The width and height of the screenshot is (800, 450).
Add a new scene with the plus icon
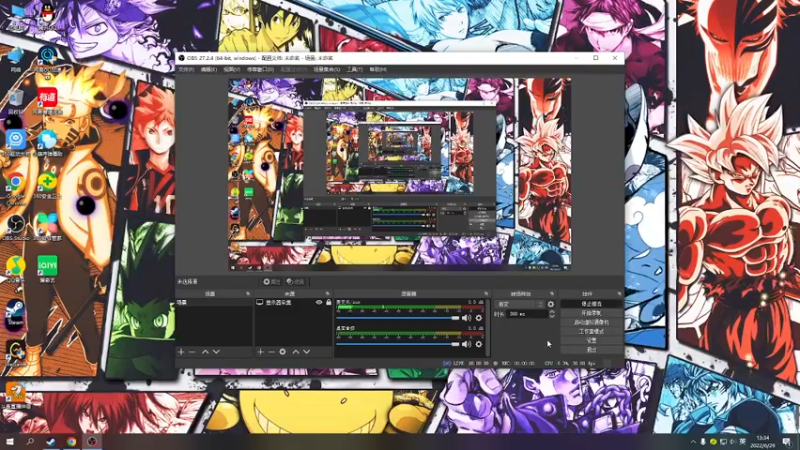pyautogui.click(x=181, y=352)
